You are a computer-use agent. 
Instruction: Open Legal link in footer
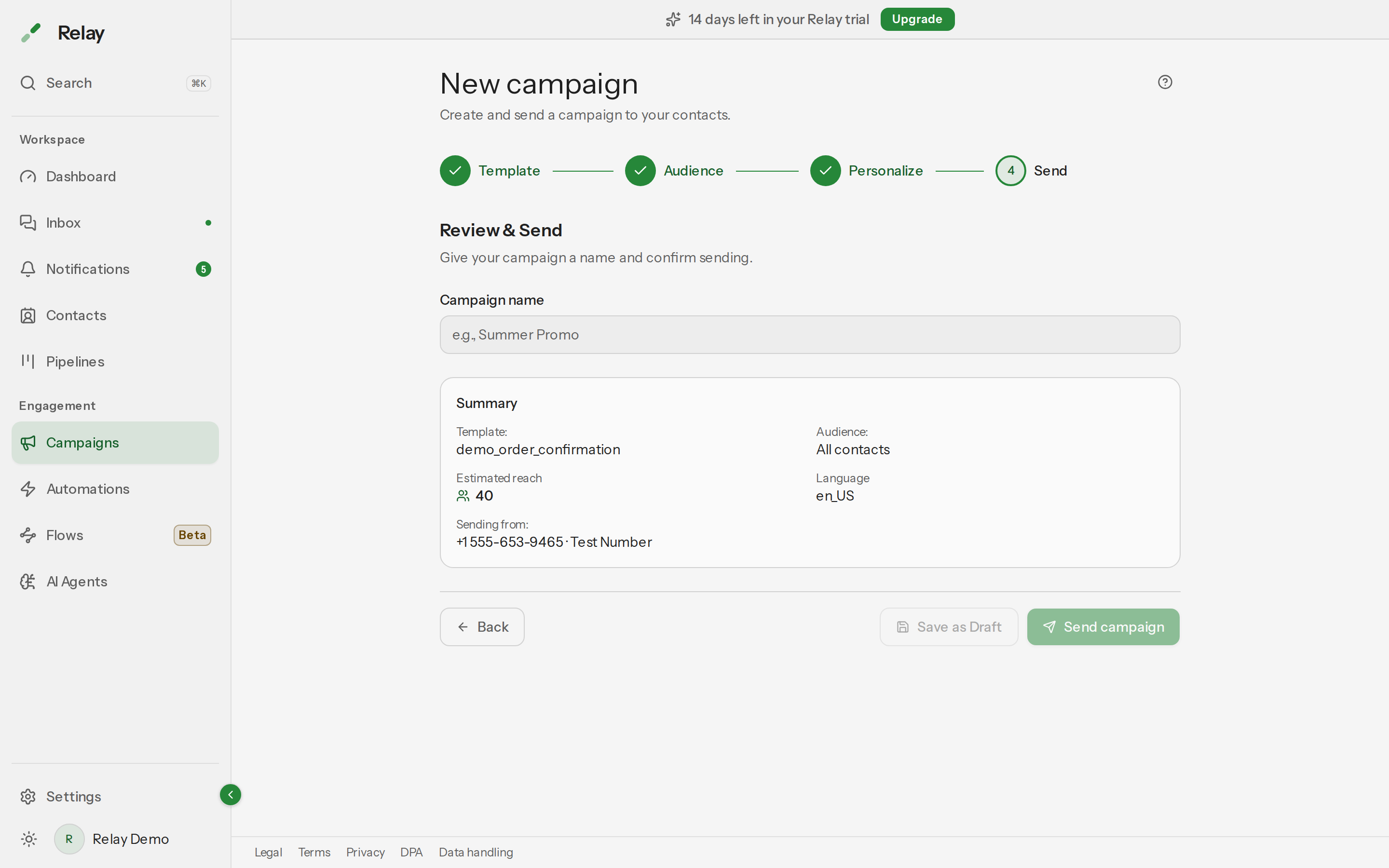coord(268,853)
